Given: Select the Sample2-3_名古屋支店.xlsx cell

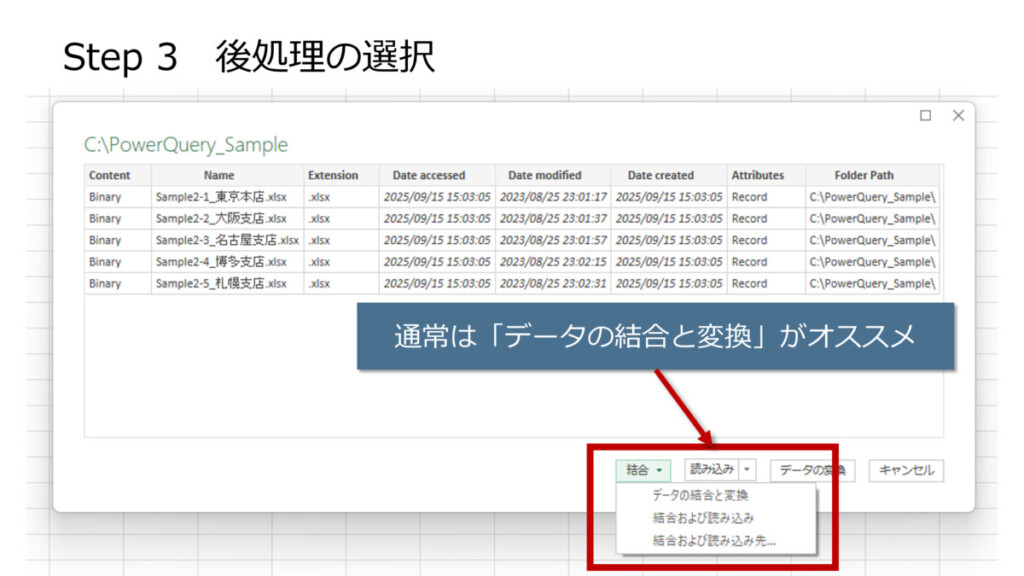Looking at the screenshot, I should coord(227,240).
